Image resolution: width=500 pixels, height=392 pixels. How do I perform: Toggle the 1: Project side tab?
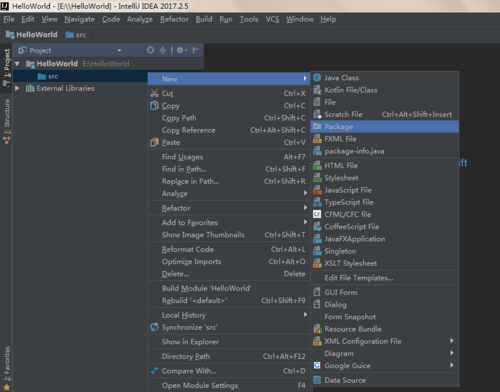tap(7, 68)
